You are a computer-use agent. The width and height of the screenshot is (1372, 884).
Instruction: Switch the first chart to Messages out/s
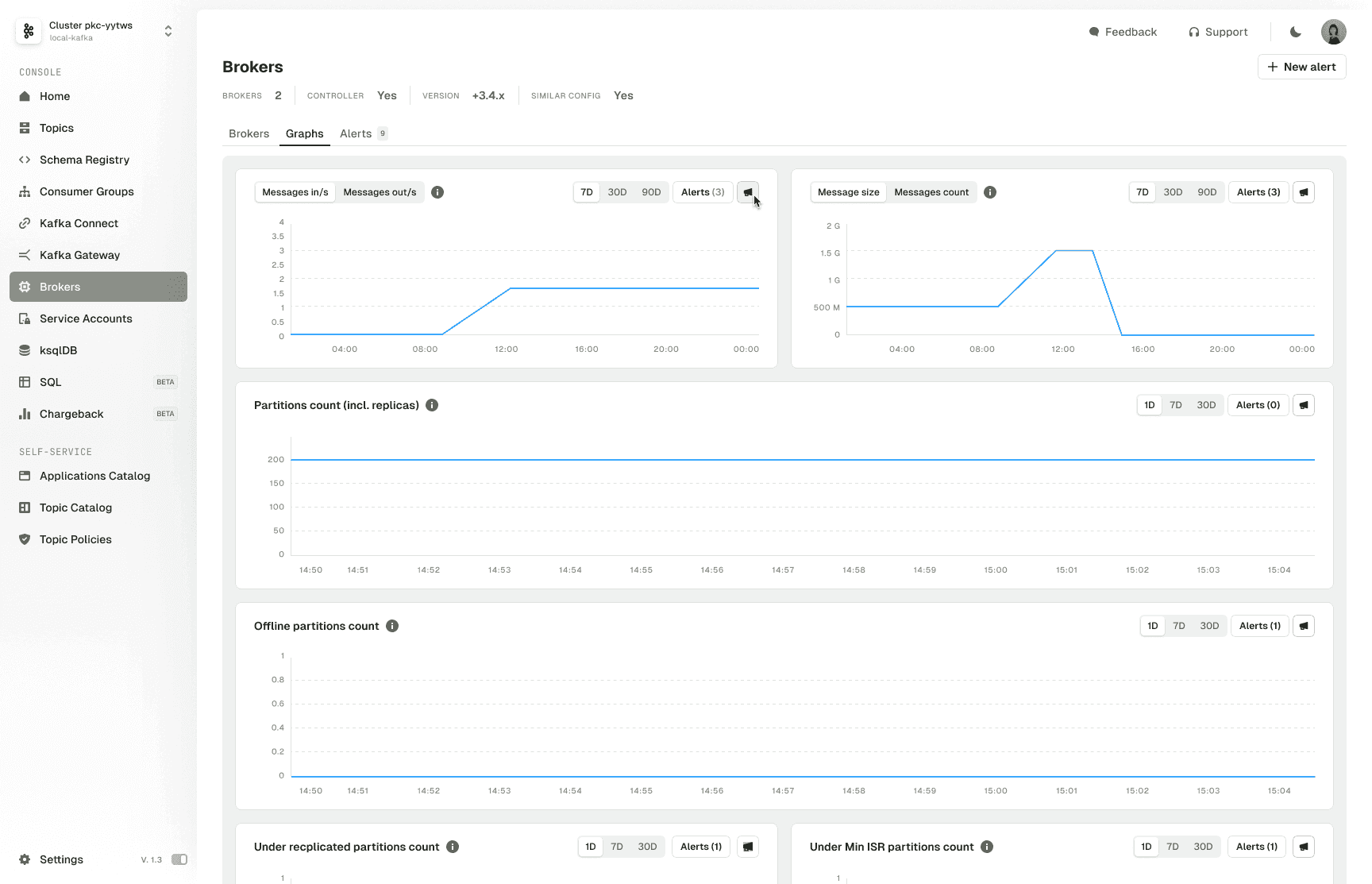(379, 191)
